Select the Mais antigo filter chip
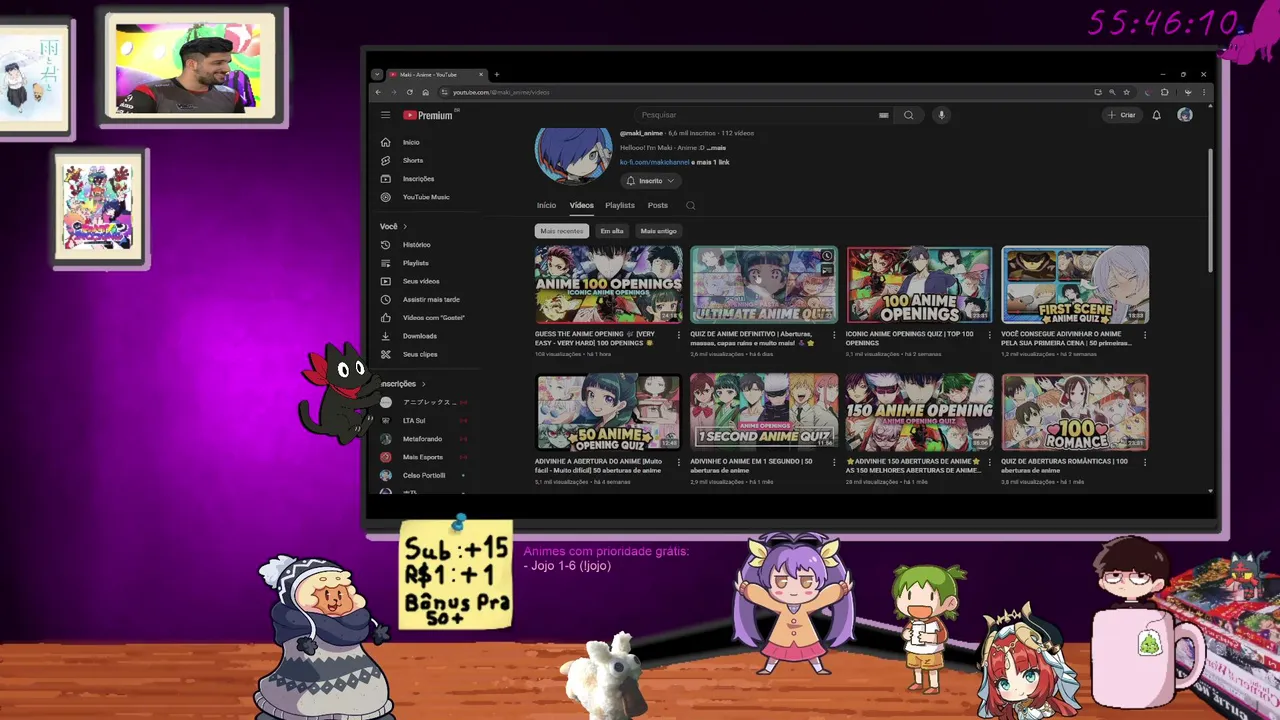The height and width of the screenshot is (720, 1280). pos(658,231)
